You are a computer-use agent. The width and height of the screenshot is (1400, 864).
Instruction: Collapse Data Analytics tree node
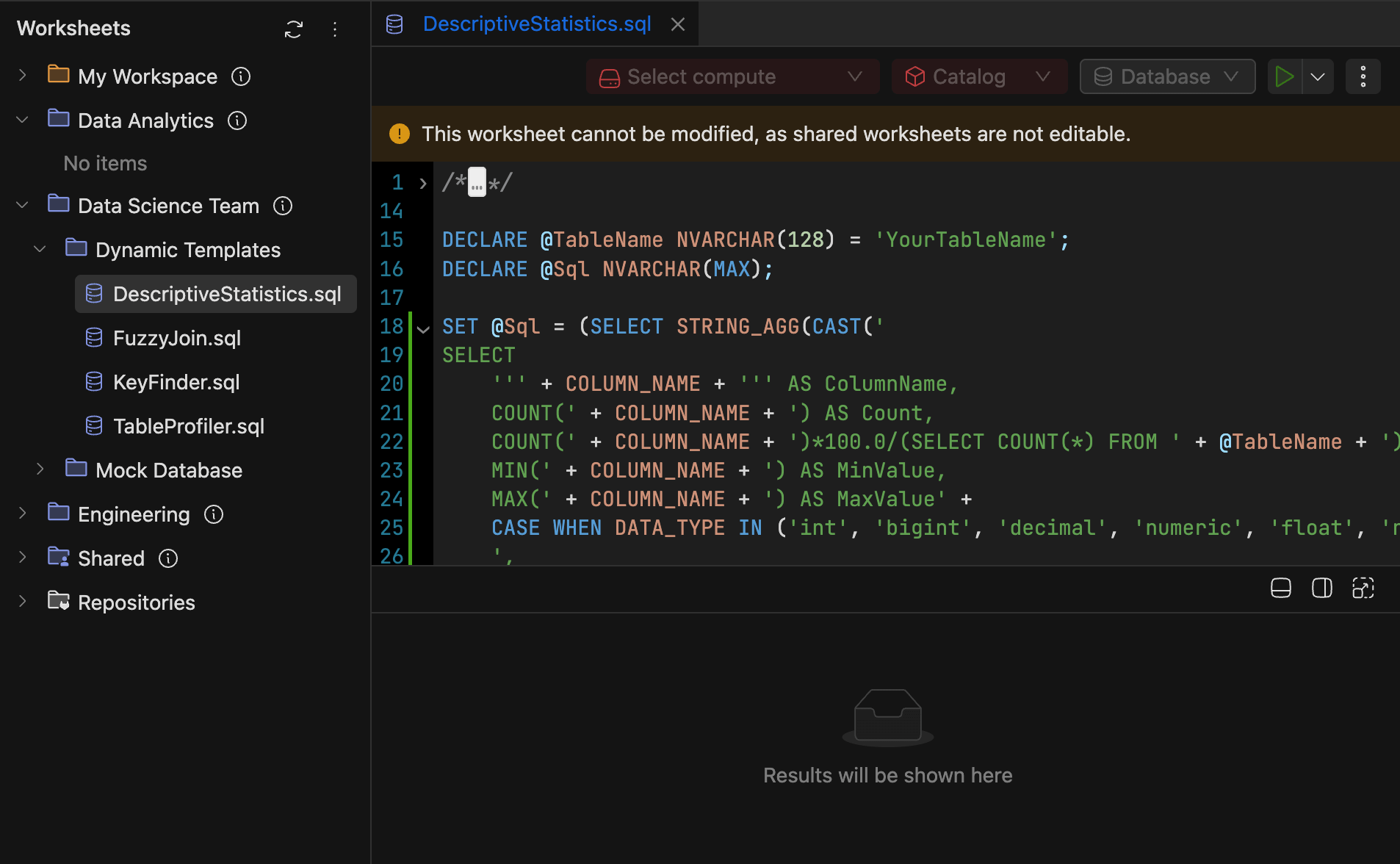(23, 120)
